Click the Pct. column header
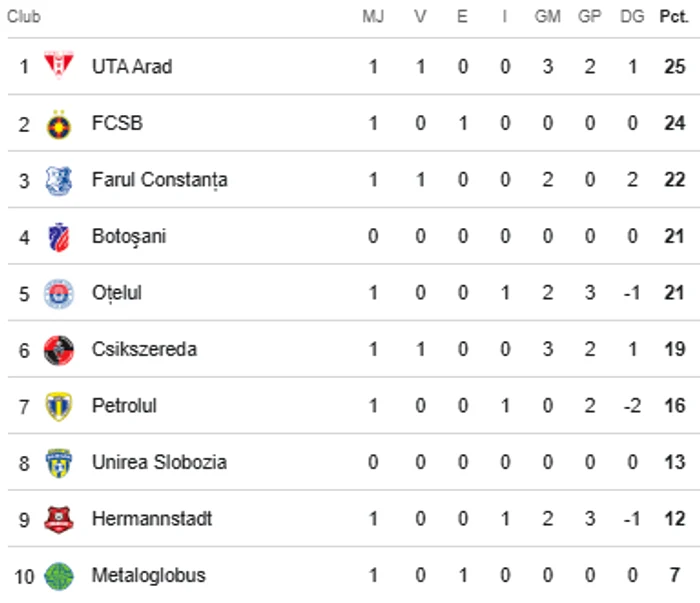This screenshot has height=603, width=700. pos(672,18)
